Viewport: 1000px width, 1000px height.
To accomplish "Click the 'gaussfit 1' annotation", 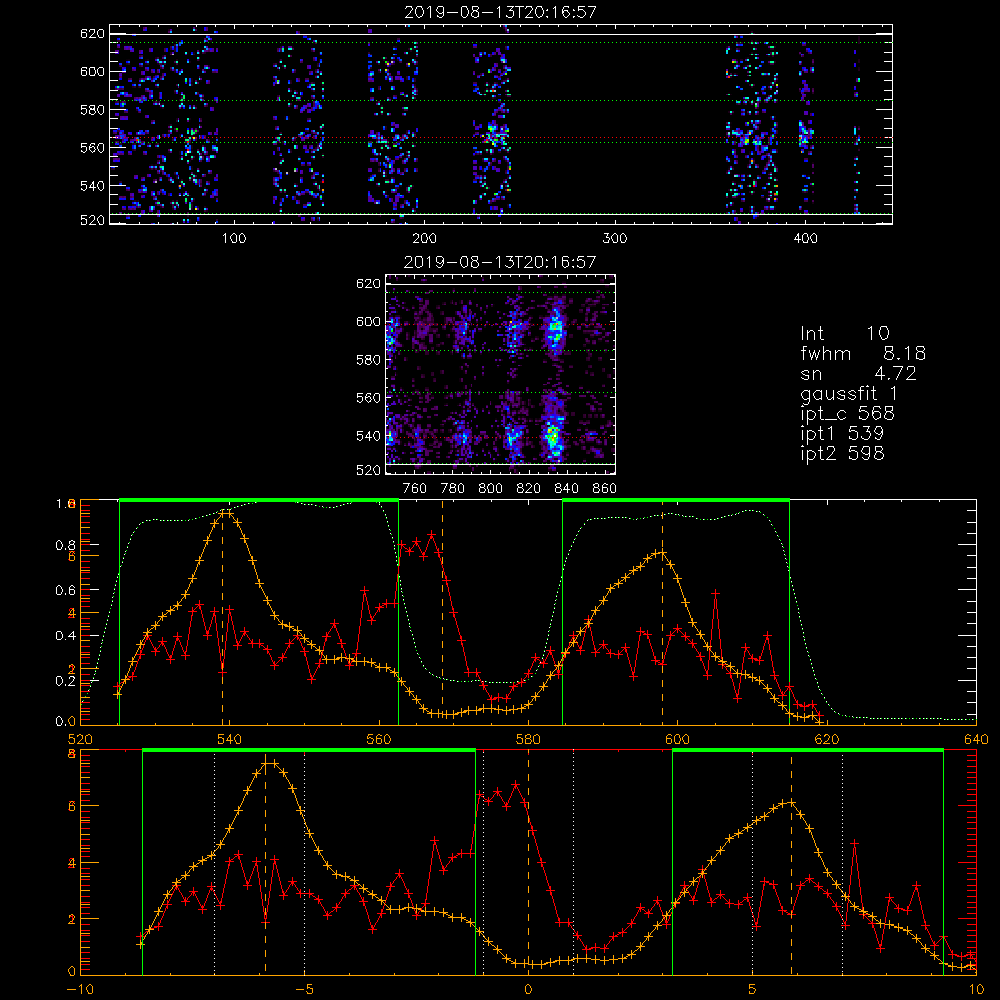I will (849, 393).
